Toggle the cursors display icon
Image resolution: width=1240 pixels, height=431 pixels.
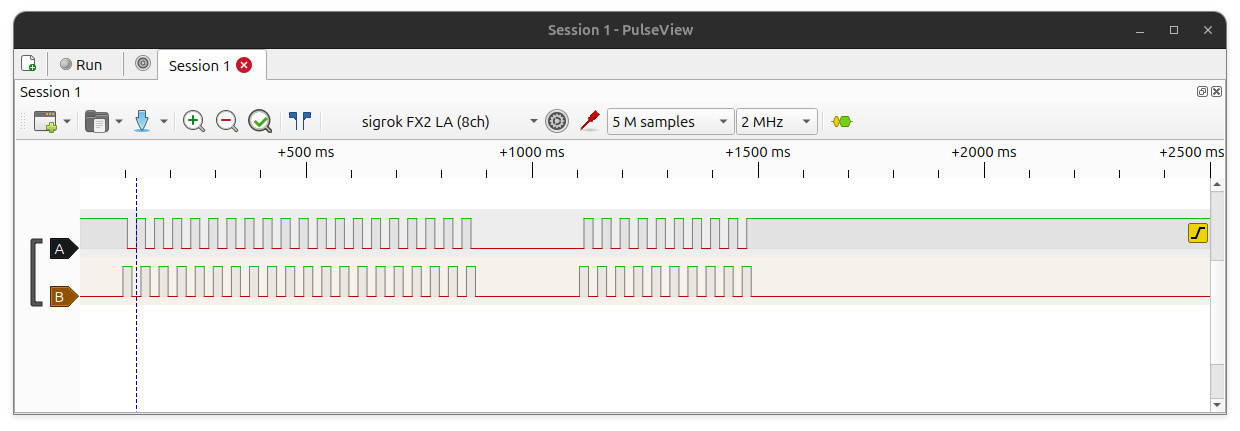point(300,122)
